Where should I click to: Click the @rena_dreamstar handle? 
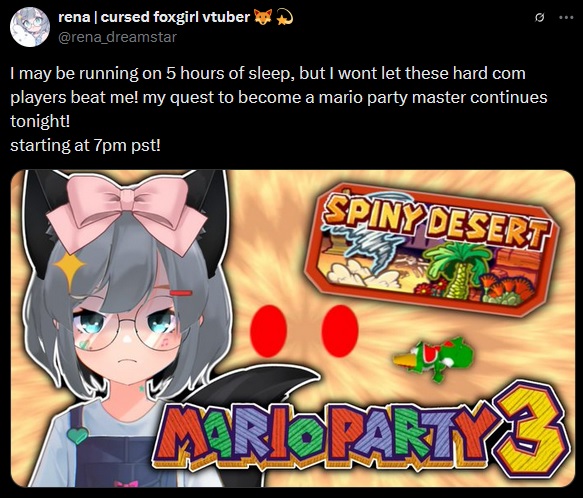pos(117,37)
